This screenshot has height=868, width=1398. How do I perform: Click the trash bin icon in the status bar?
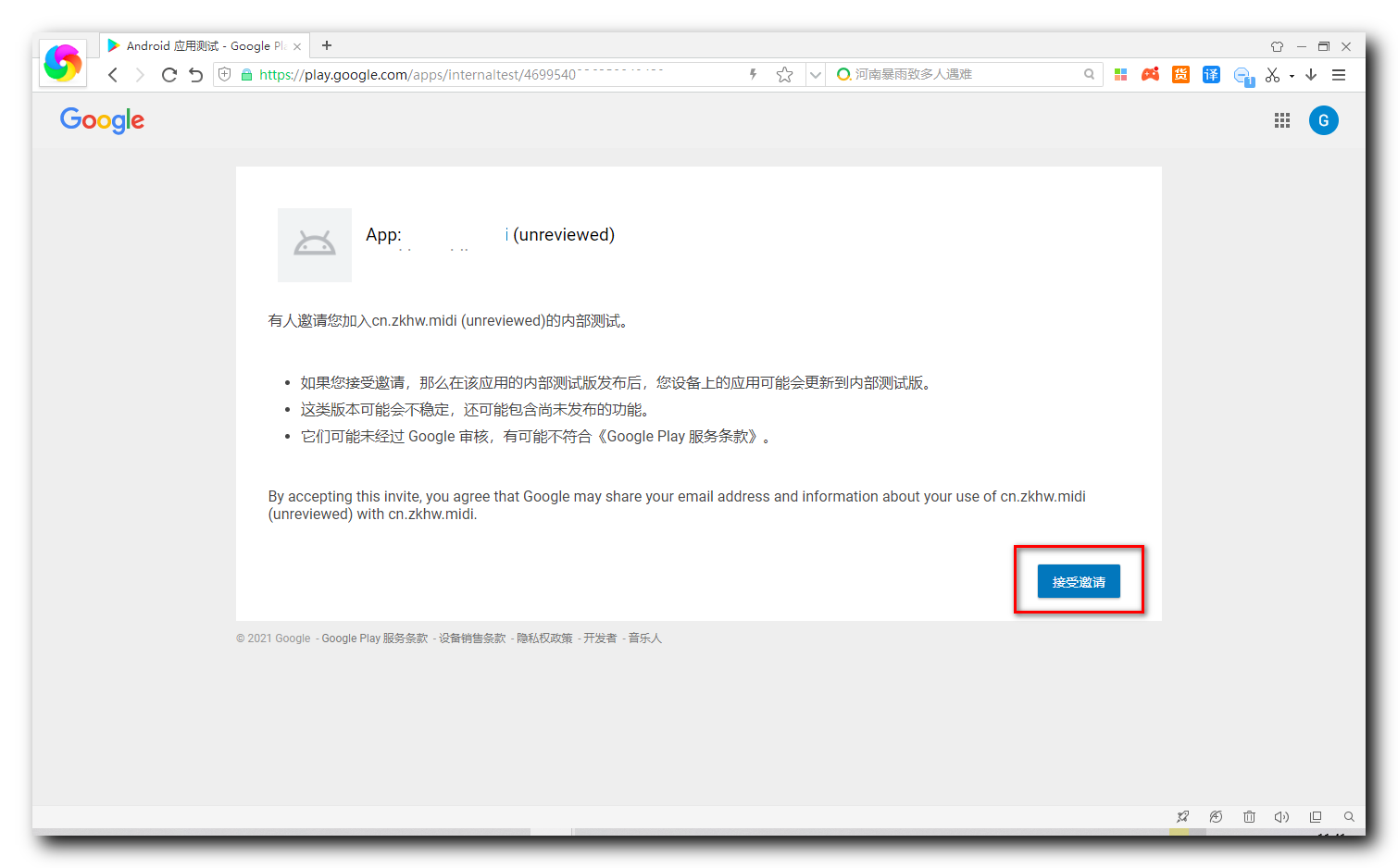tap(1249, 817)
